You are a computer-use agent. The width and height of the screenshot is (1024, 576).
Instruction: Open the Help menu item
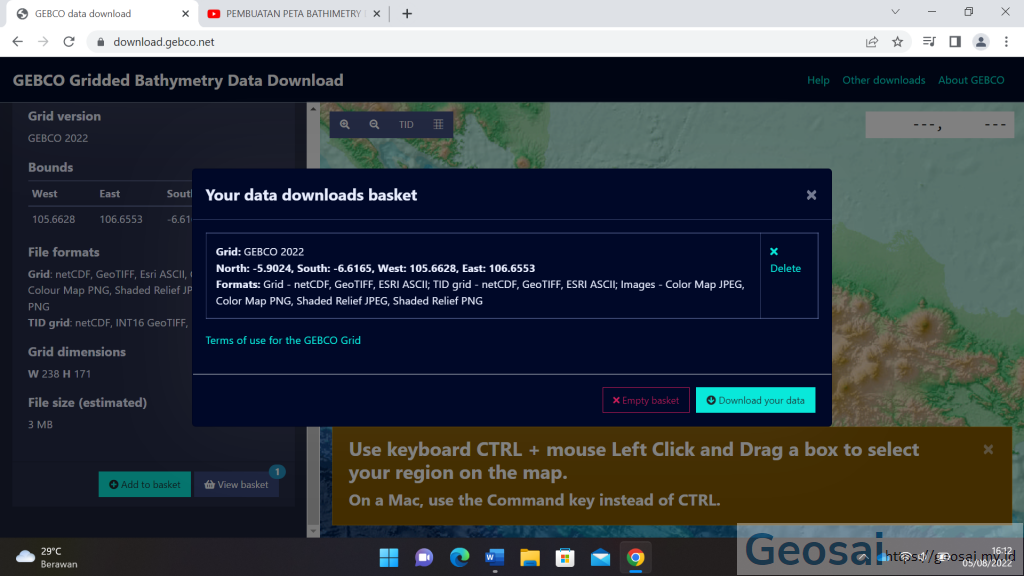point(818,80)
